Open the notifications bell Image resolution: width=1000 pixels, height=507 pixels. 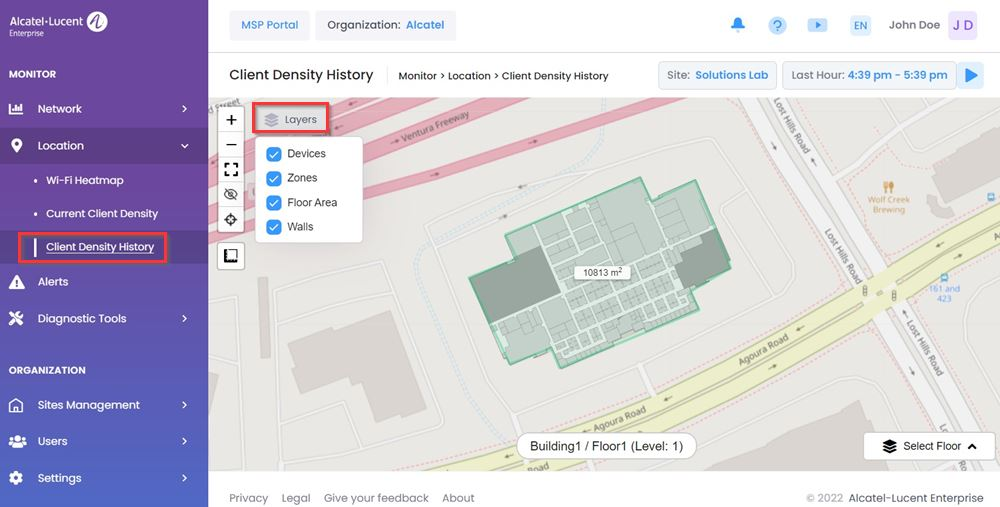pos(738,25)
